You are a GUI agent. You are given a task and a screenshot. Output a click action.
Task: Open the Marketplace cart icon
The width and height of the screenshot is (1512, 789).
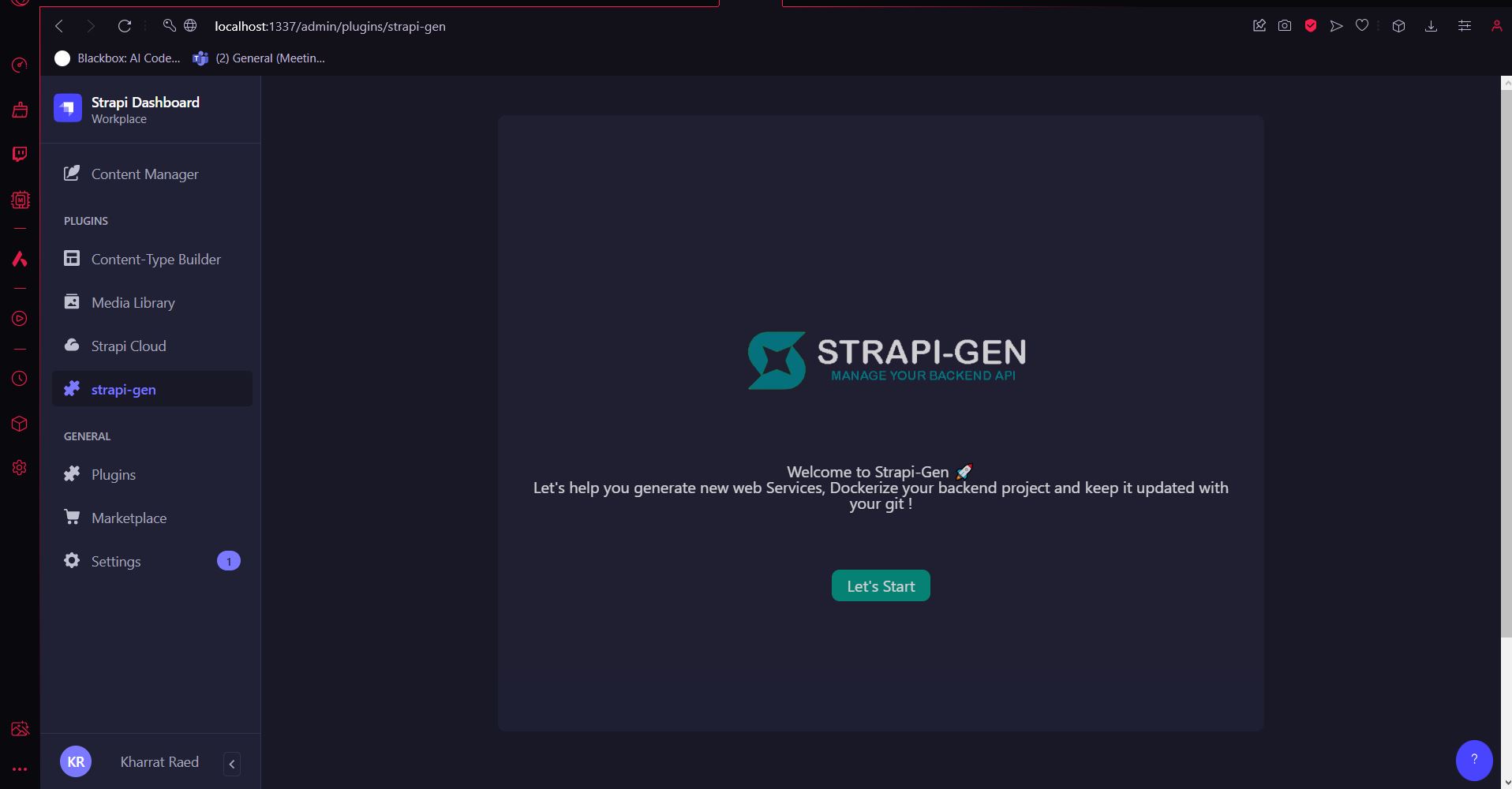(x=72, y=518)
